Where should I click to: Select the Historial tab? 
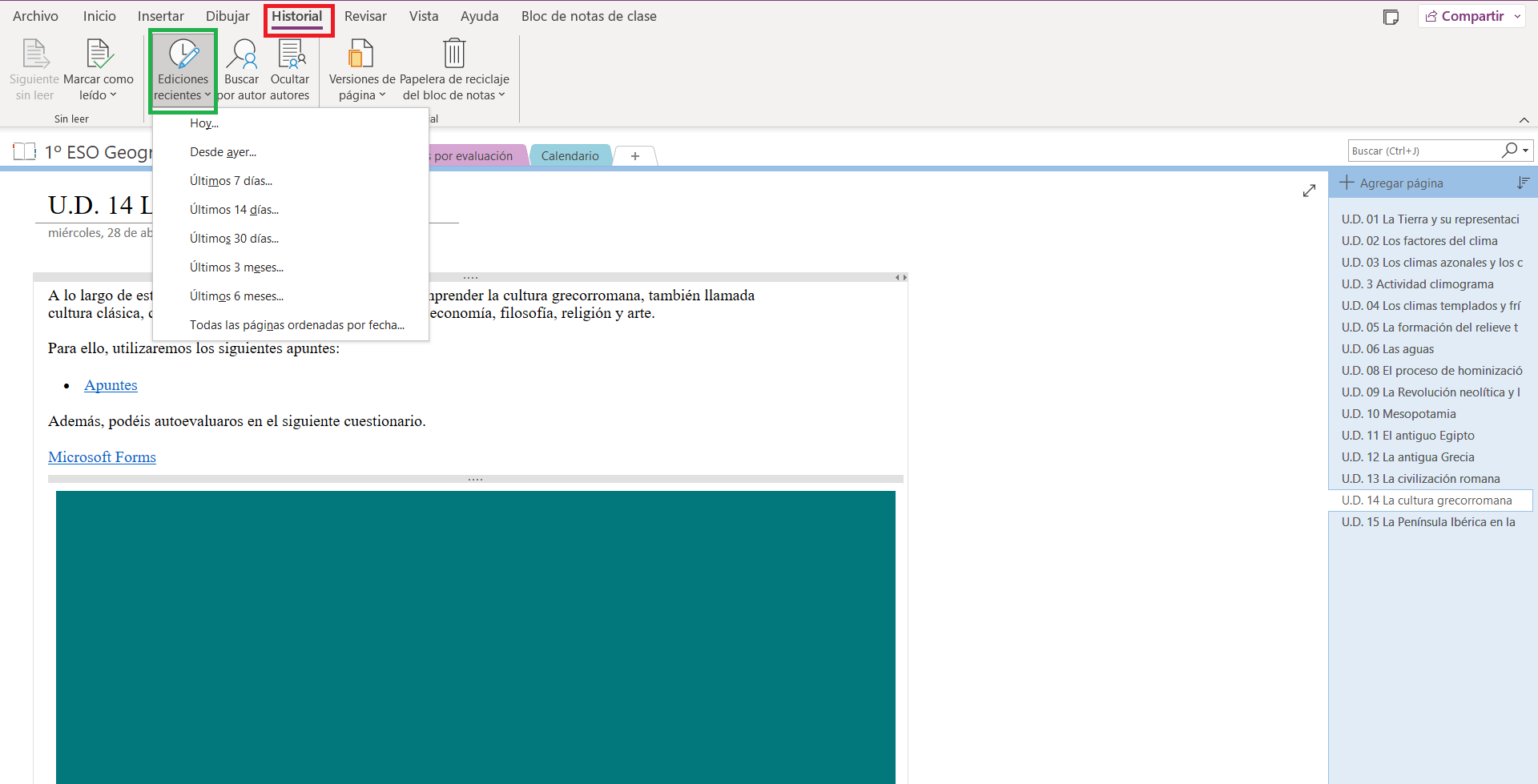pyautogui.click(x=297, y=16)
